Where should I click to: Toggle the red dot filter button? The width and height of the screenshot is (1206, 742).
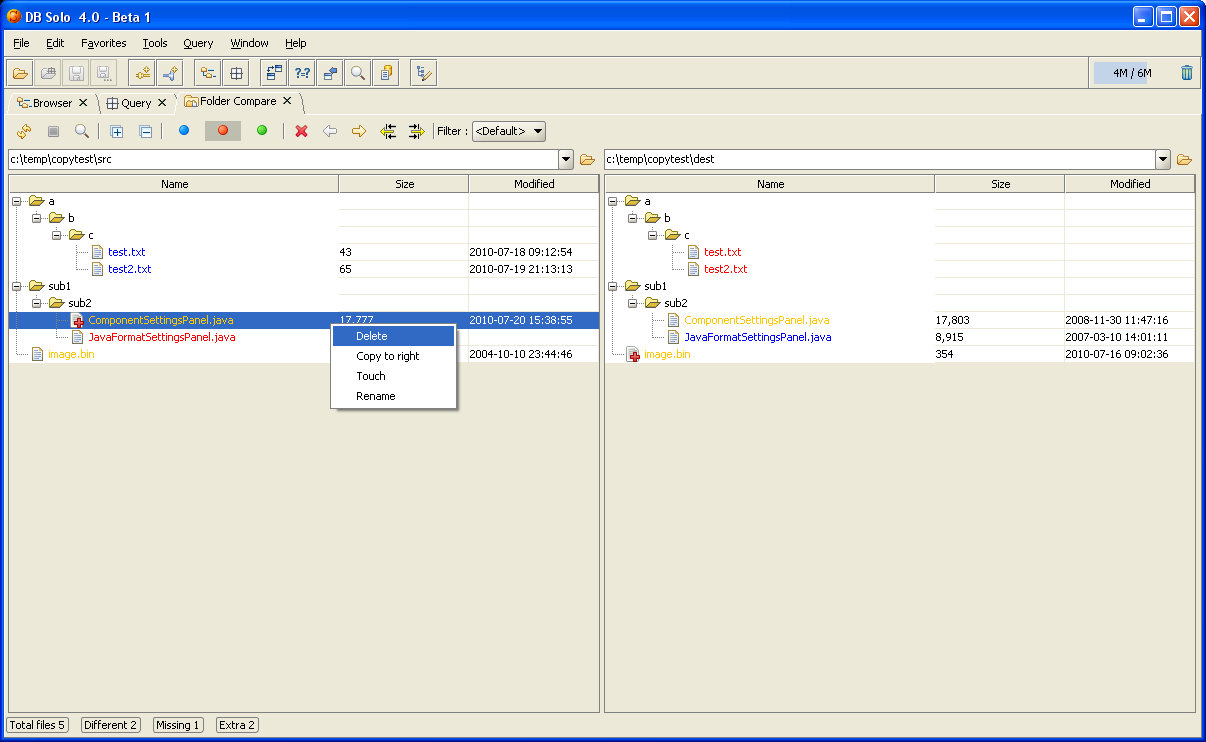coord(223,131)
